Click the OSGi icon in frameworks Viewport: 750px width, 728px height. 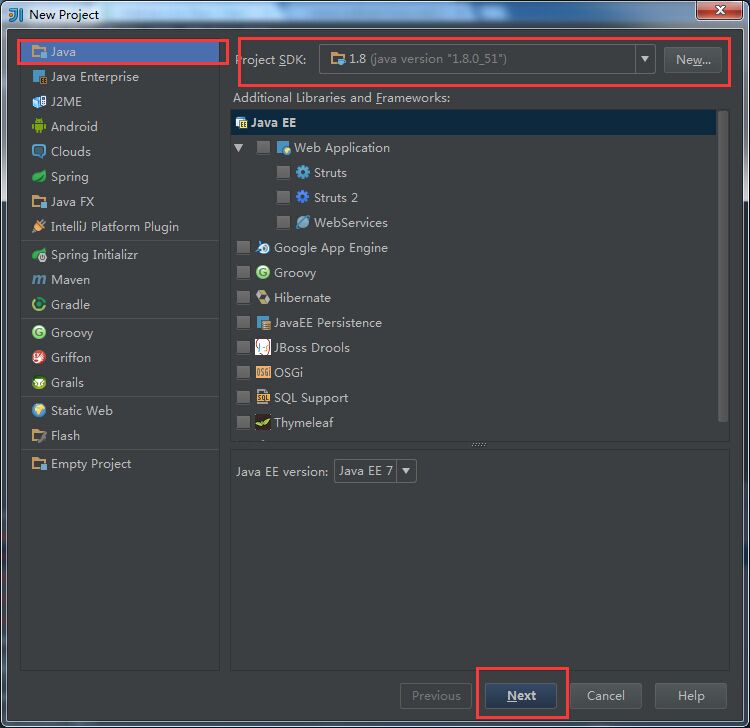point(263,372)
